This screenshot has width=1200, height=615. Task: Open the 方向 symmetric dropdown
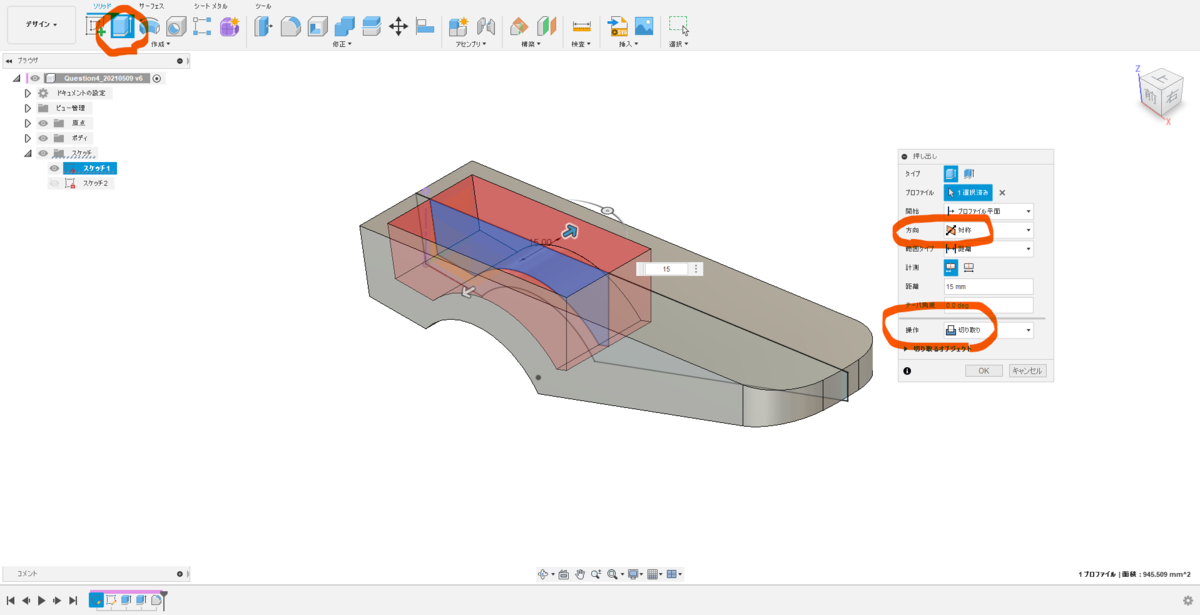989,230
